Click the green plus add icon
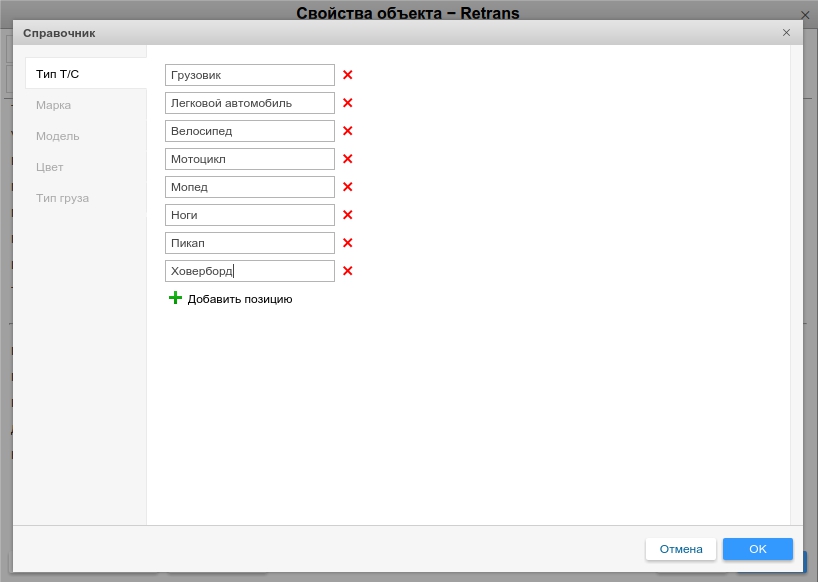Screen dimensions: 818x582 point(175,298)
